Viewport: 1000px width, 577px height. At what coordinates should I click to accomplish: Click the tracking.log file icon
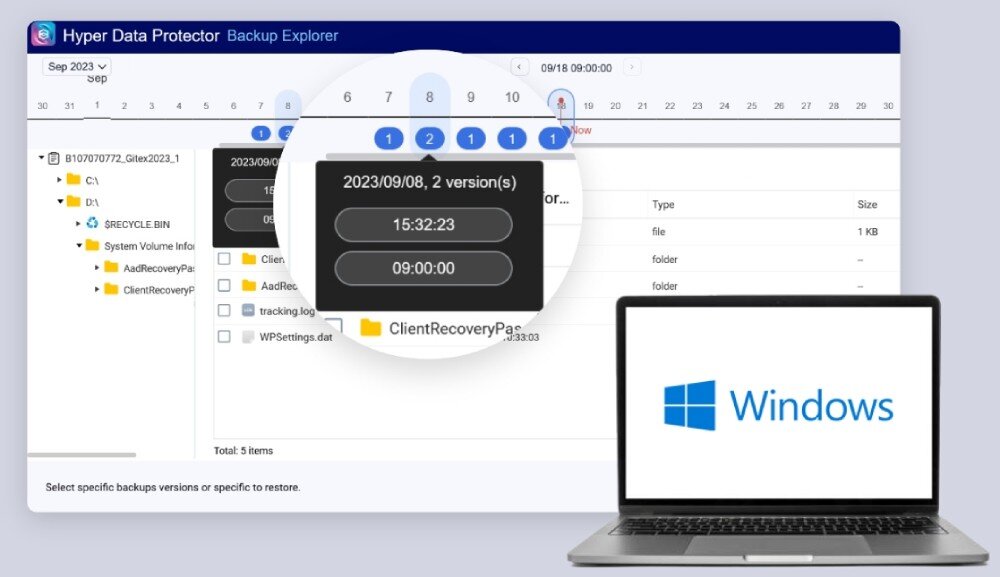[248, 311]
